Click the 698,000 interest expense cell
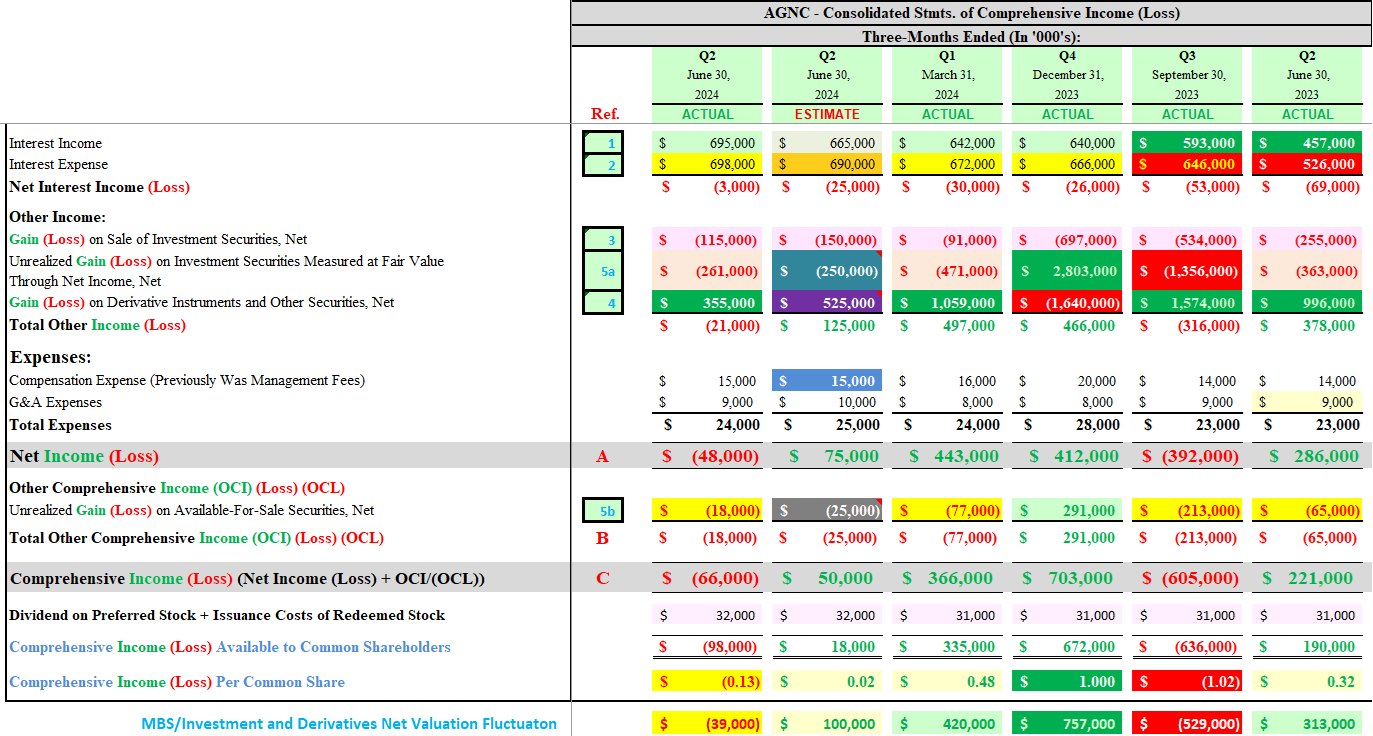This screenshot has width=1373, height=736. [x=707, y=165]
